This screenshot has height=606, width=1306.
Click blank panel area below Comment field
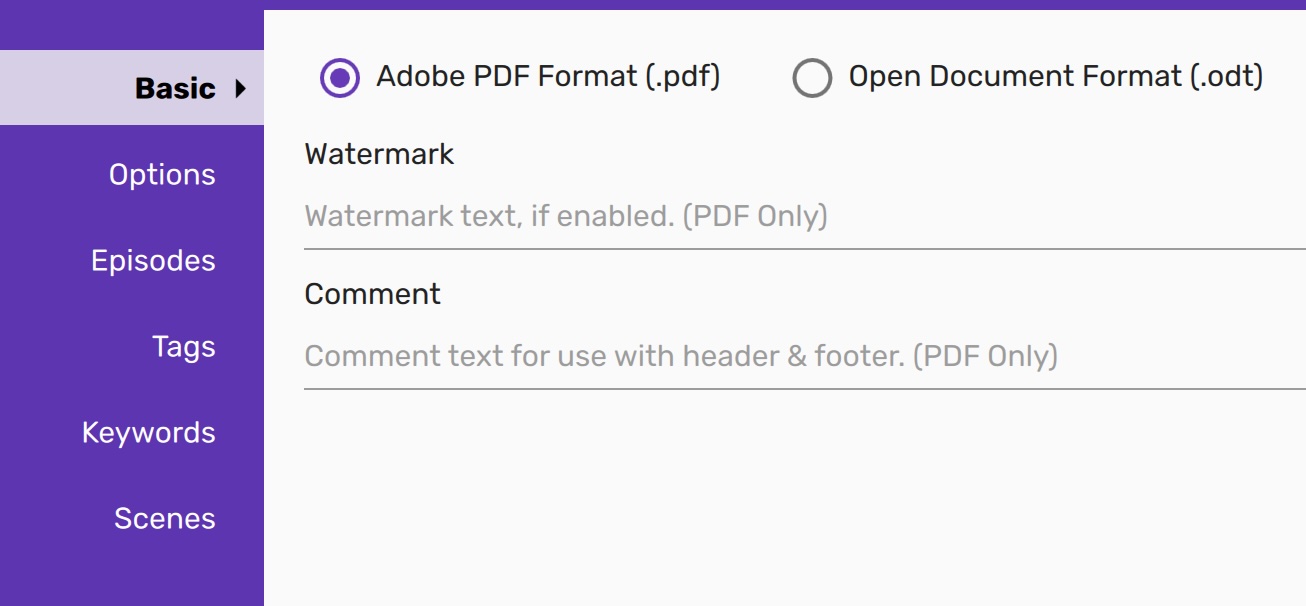coord(780,490)
